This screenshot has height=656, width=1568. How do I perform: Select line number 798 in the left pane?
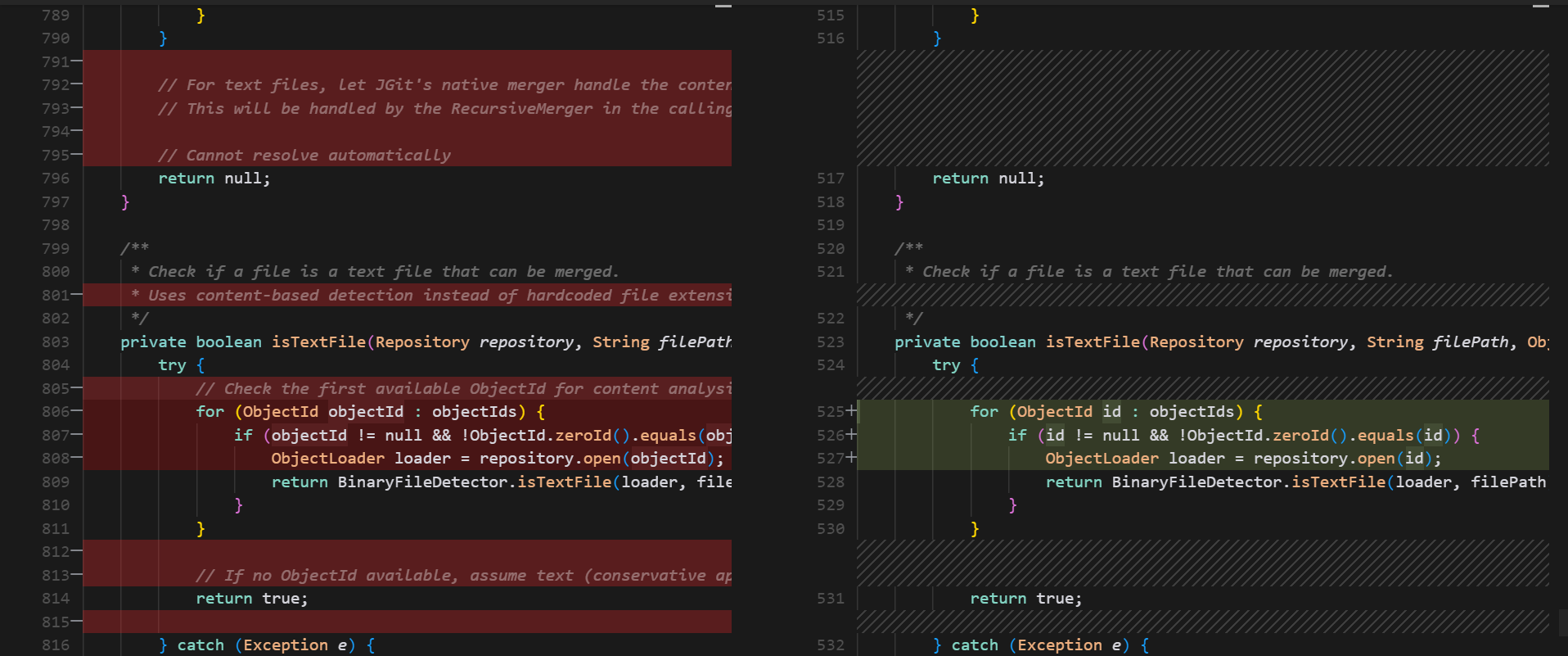tap(56, 224)
